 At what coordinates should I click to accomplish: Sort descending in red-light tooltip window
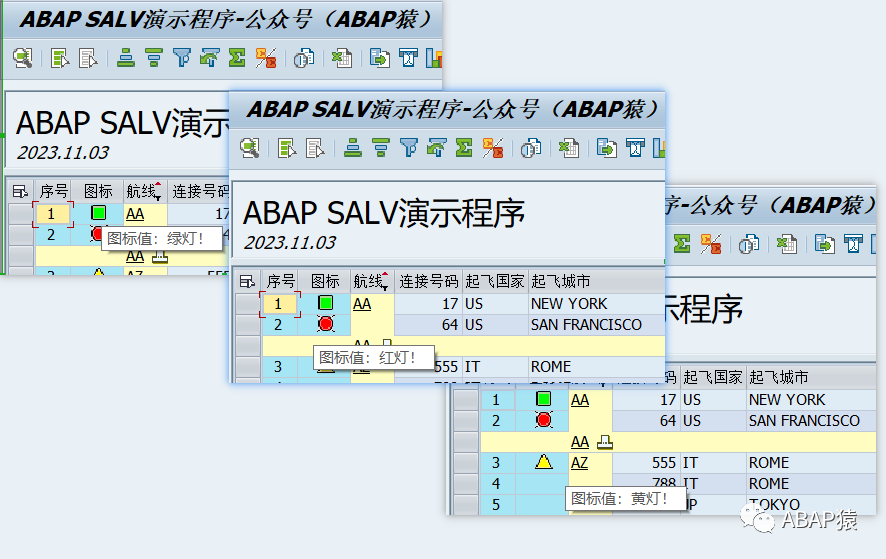click(x=380, y=148)
